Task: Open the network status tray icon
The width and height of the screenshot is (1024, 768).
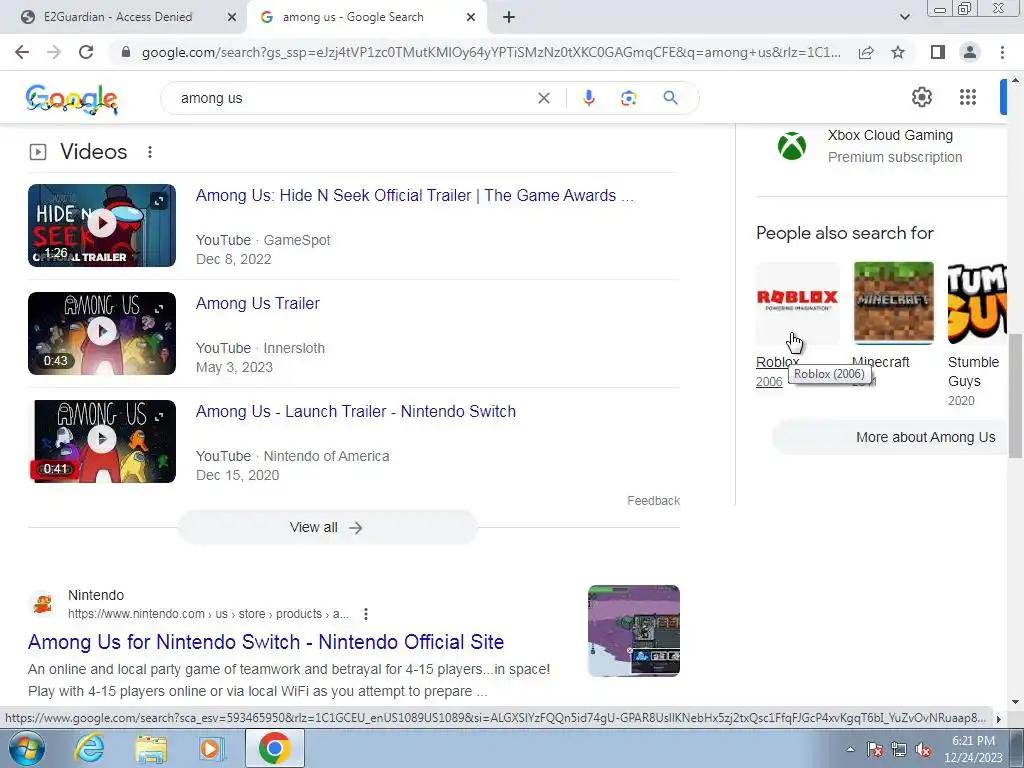Action: click(x=899, y=749)
